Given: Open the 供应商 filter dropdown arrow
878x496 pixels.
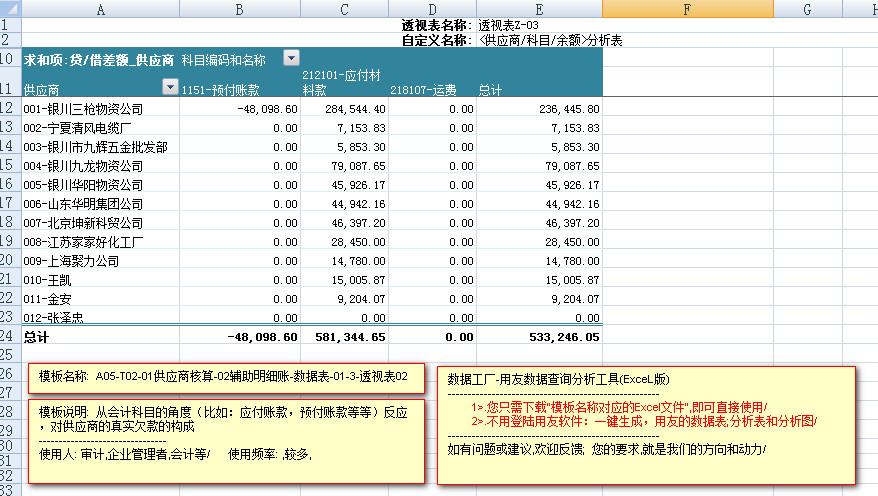Looking at the screenshot, I should pos(171,89).
